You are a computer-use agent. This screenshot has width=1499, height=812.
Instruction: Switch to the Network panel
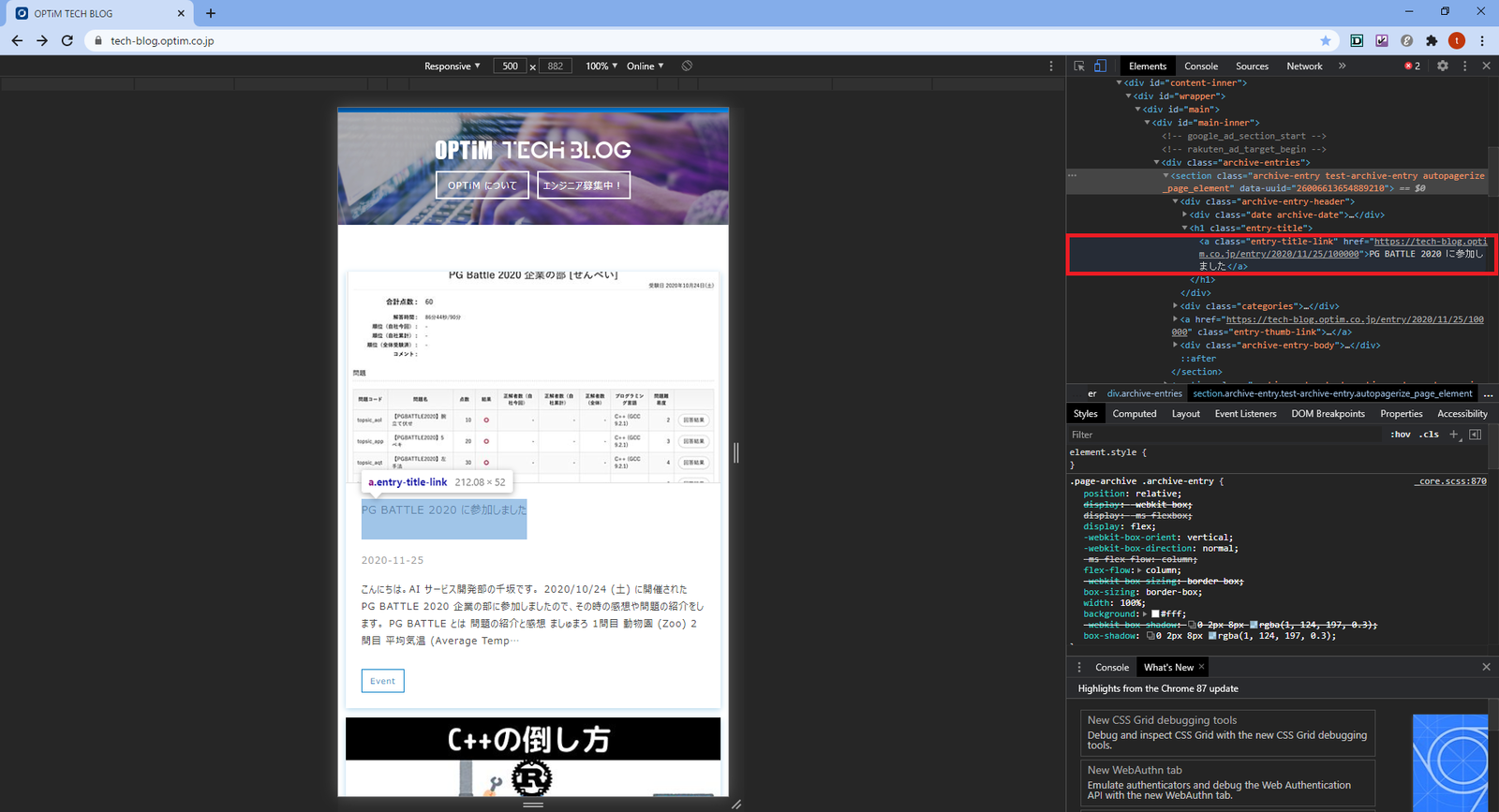pyautogui.click(x=1304, y=66)
